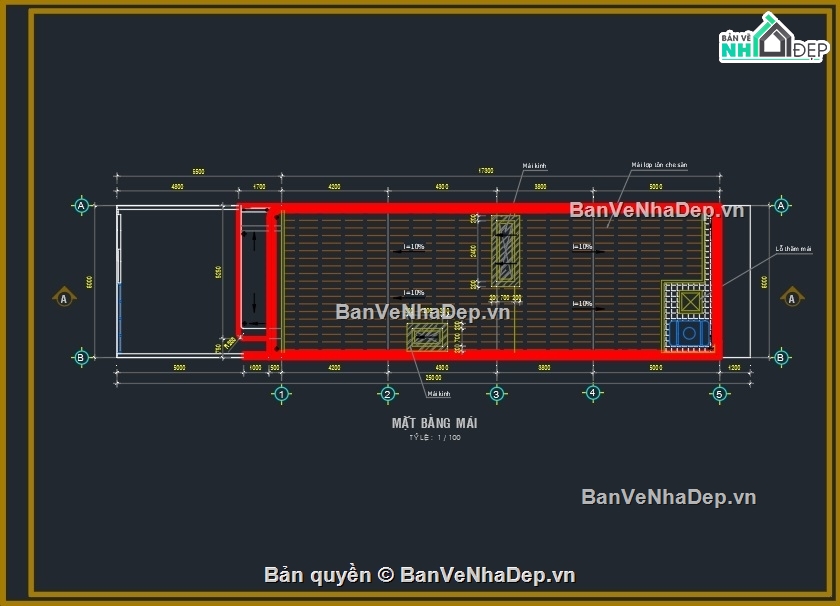
Task: Select the Mái lợp tôn che sân label
Action: (659, 165)
